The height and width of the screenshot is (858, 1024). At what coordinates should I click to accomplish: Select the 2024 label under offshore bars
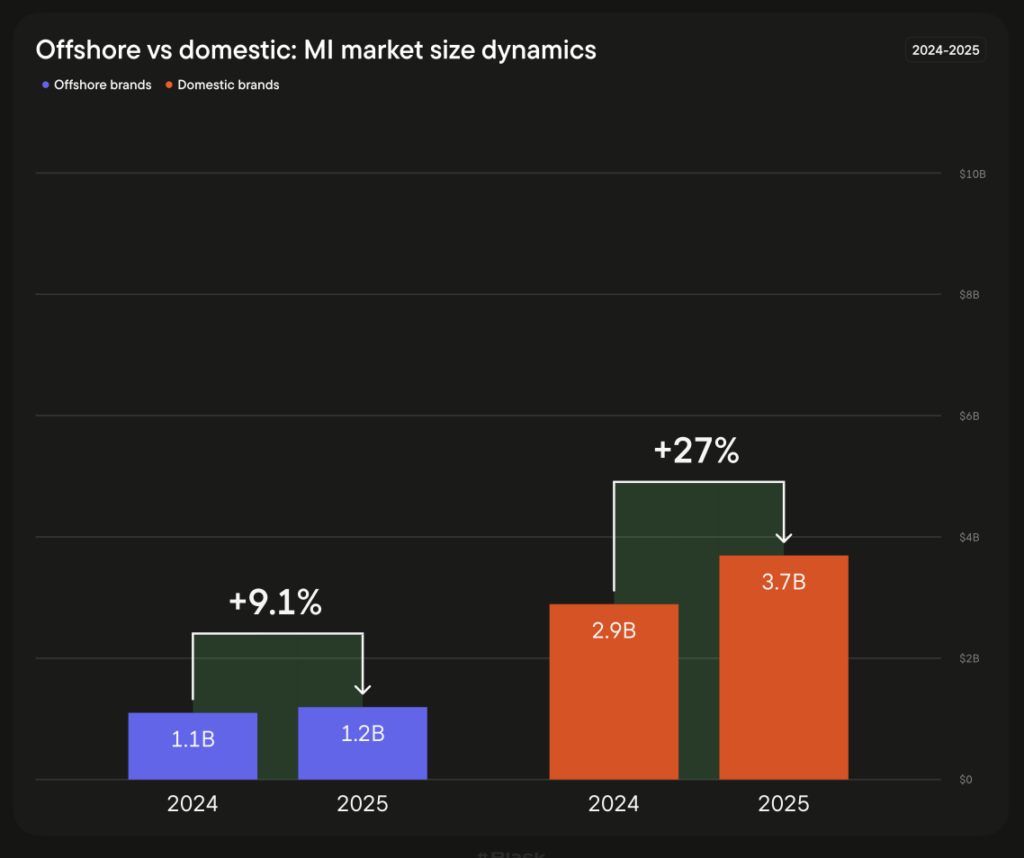click(193, 803)
